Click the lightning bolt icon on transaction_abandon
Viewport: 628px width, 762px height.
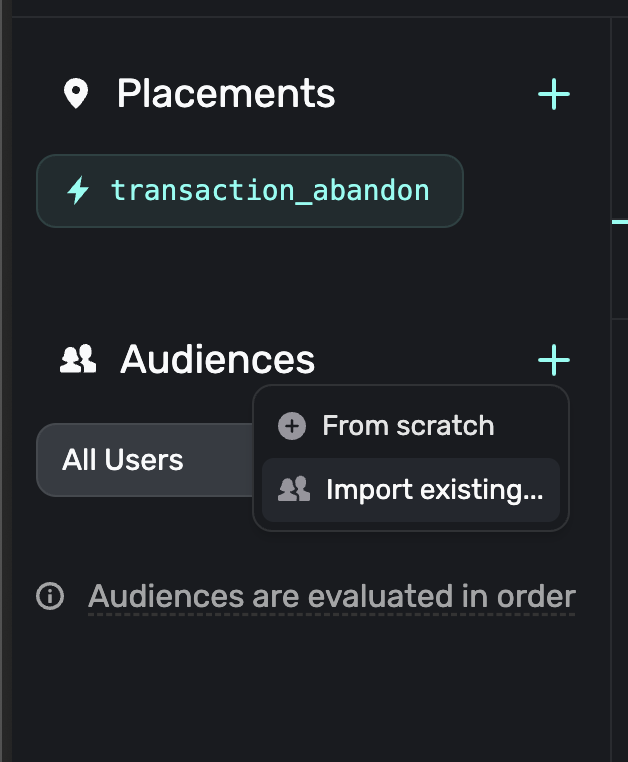tap(77, 190)
